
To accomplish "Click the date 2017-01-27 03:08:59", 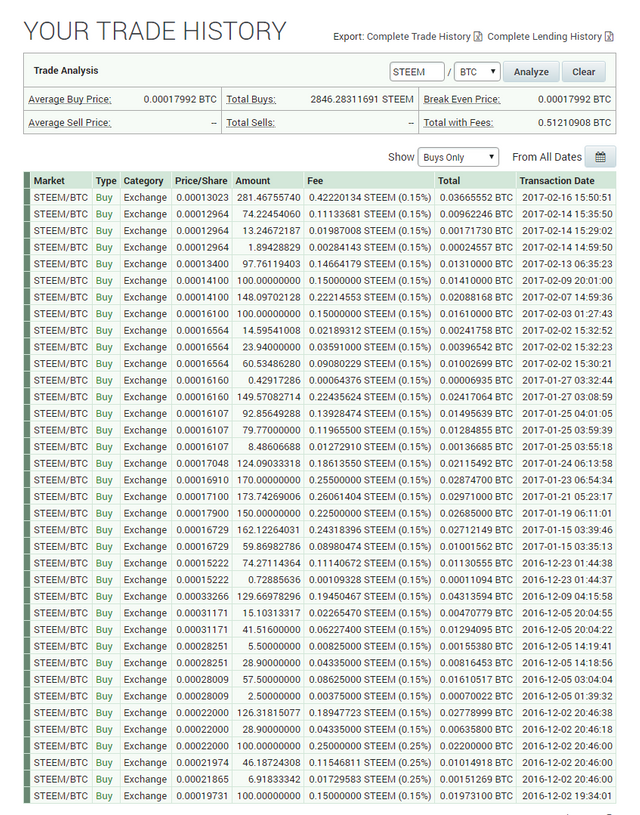I will [x=567, y=397].
